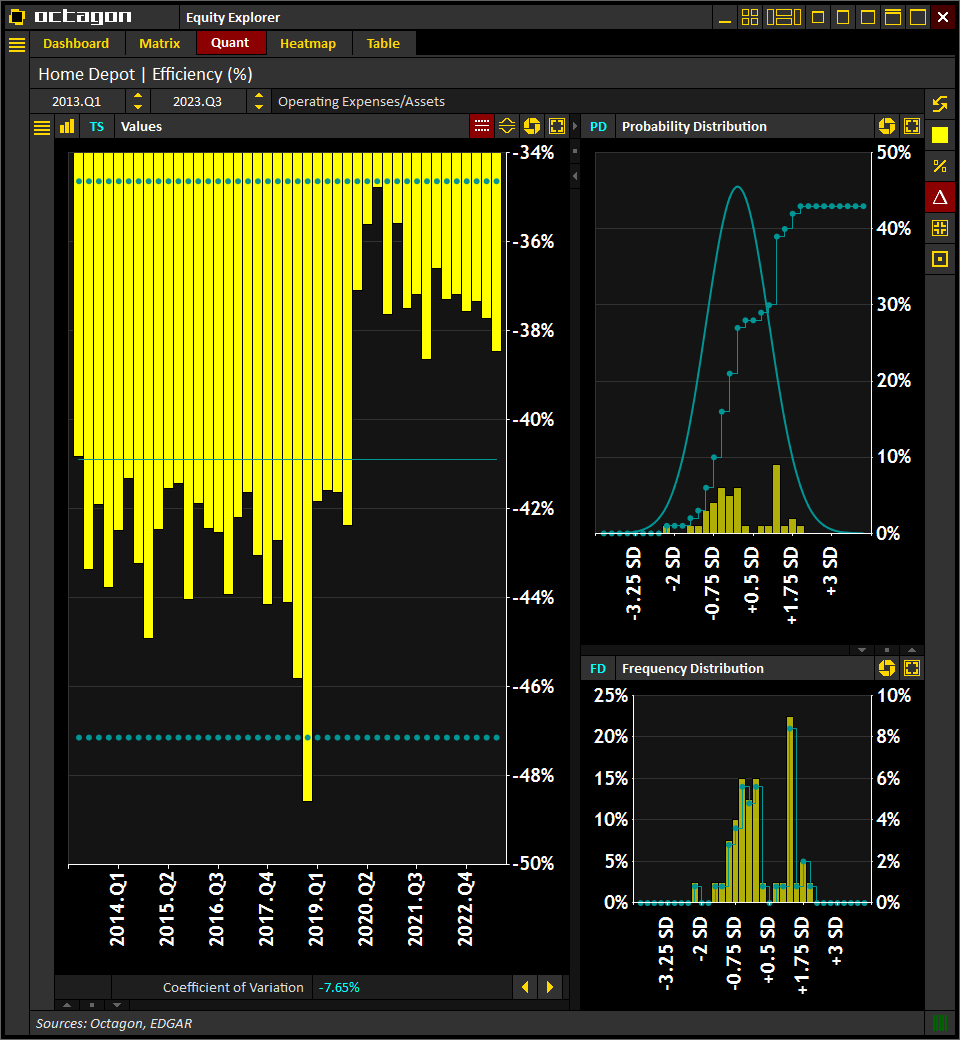The height and width of the screenshot is (1040, 960).
Task: Select the small top-bar window layout icon
Action: click(818, 17)
